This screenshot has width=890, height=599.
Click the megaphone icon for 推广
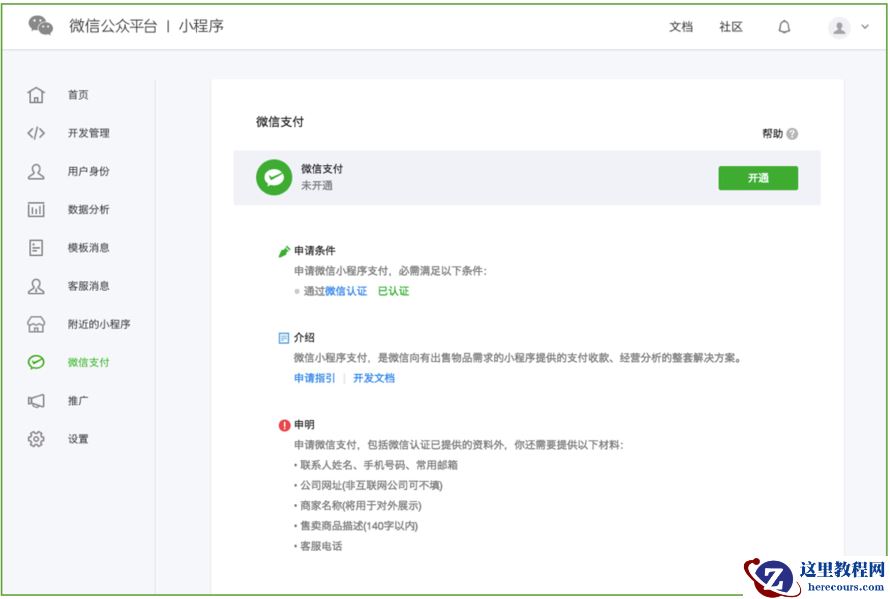(x=36, y=400)
